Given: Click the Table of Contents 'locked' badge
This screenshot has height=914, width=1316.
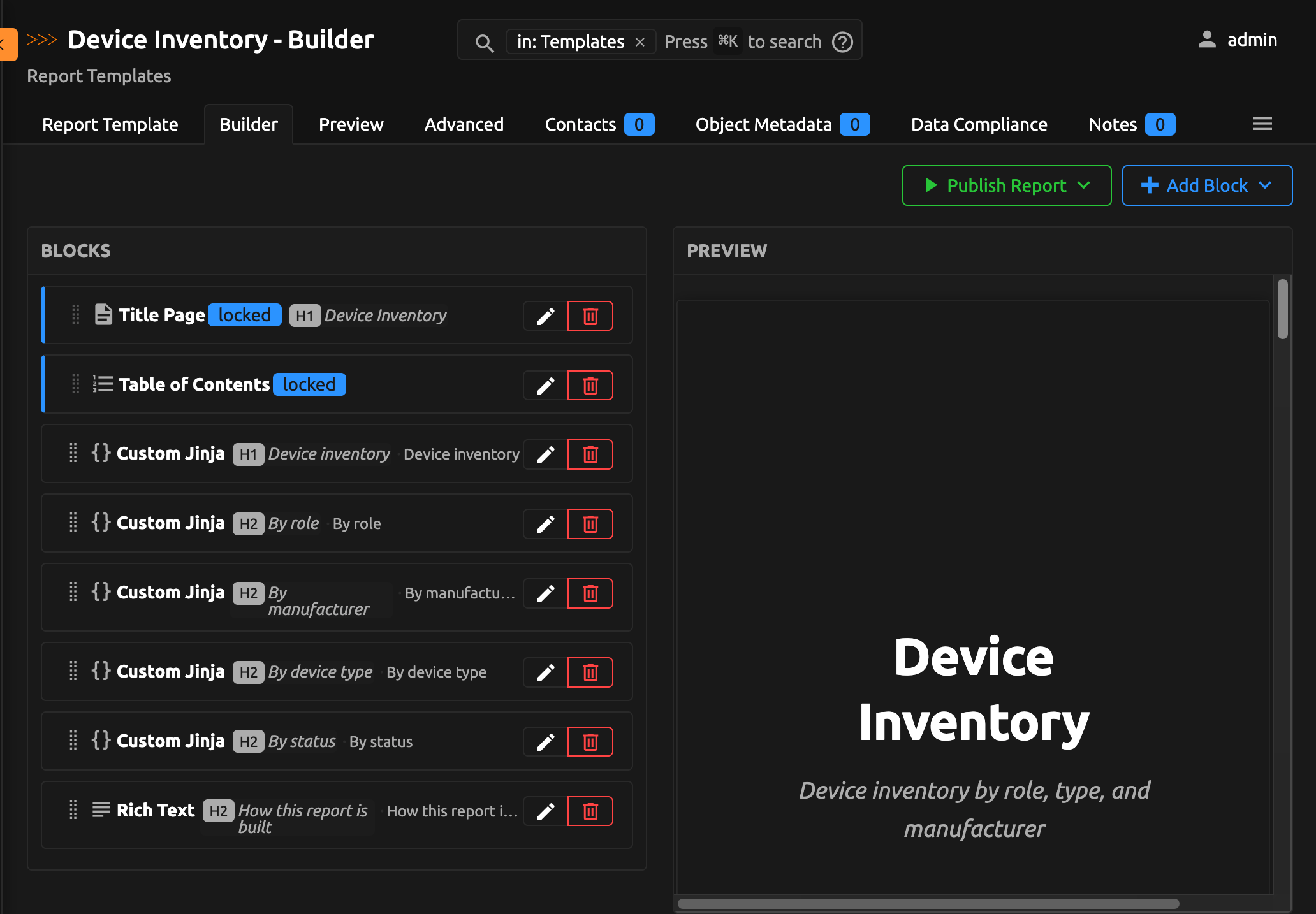Looking at the screenshot, I should pyautogui.click(x=309, y=384).
